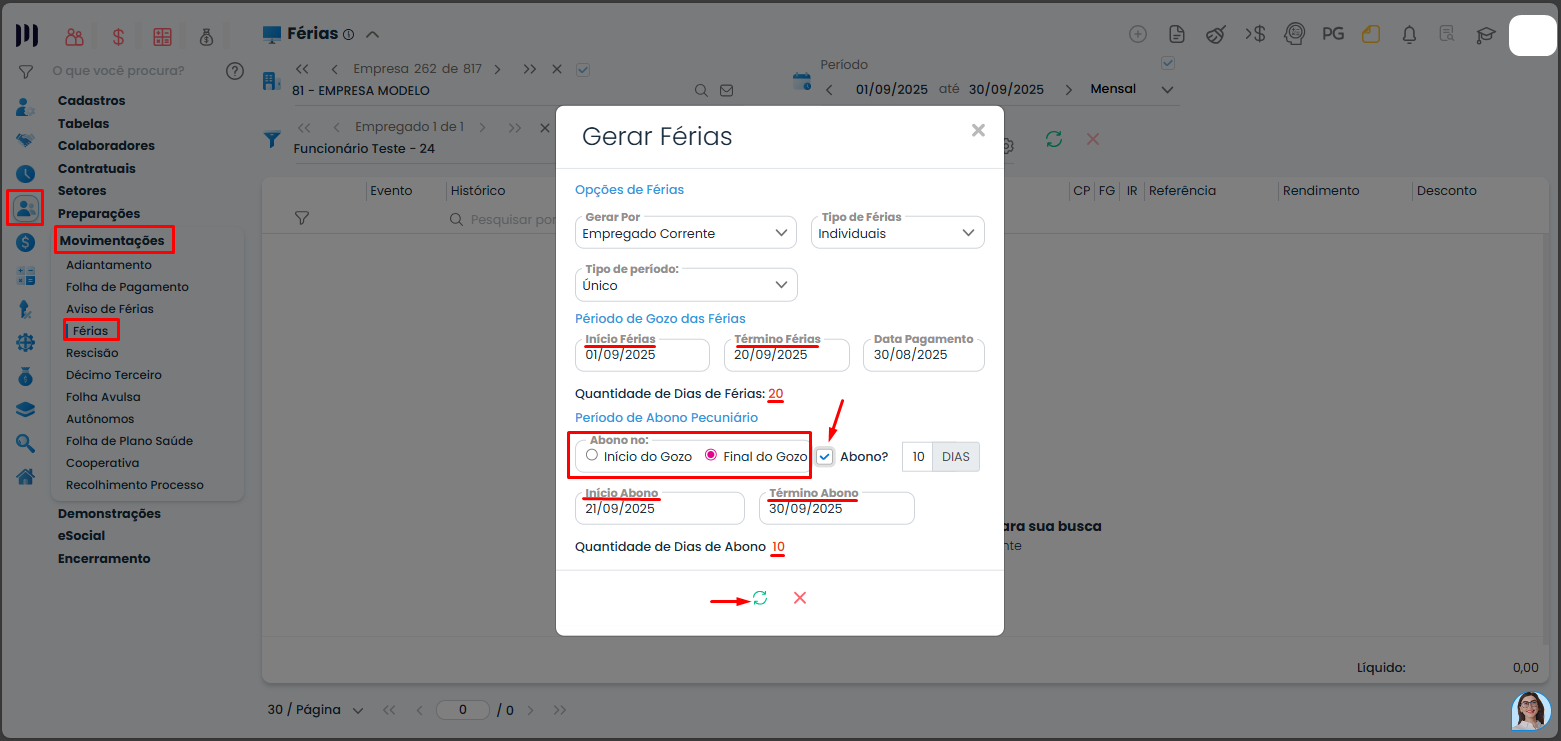
Task: Click the graduation cap icon
Action: 1486,34
